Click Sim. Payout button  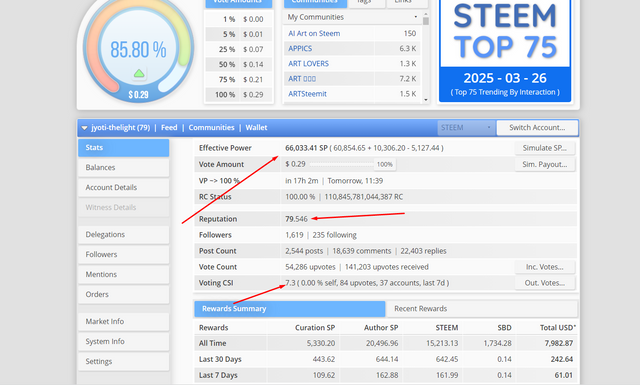[x=544, y=165]
